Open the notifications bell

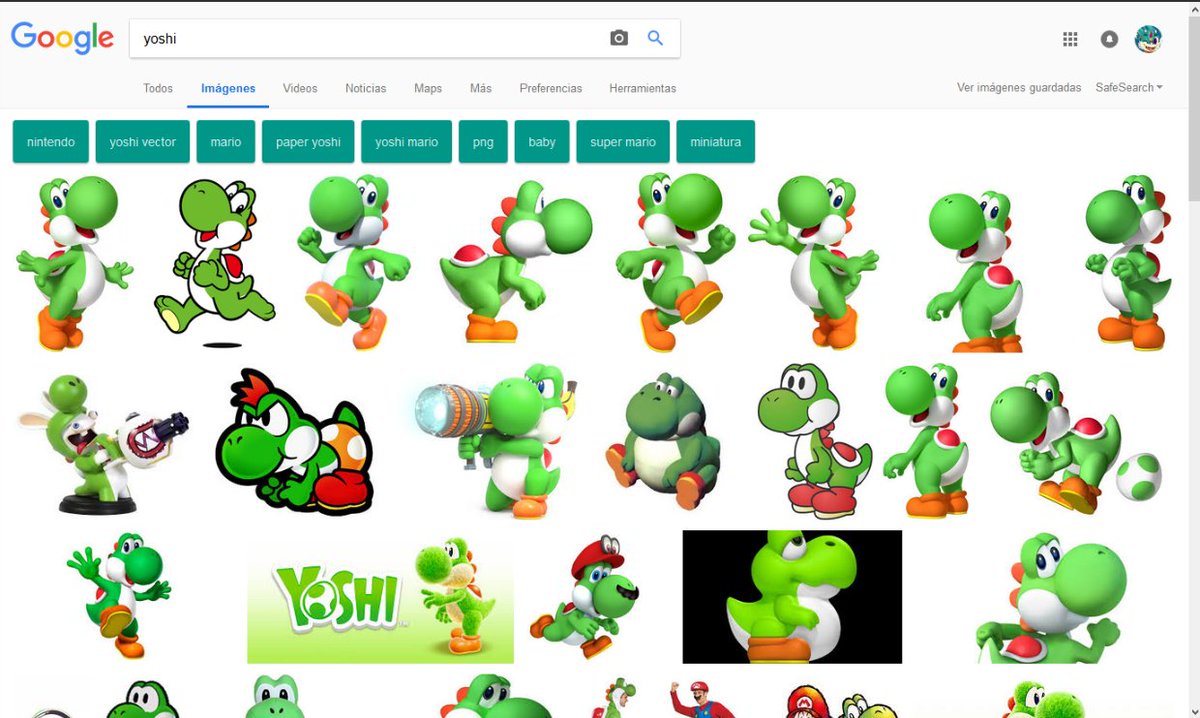[x=1108, y=38]
